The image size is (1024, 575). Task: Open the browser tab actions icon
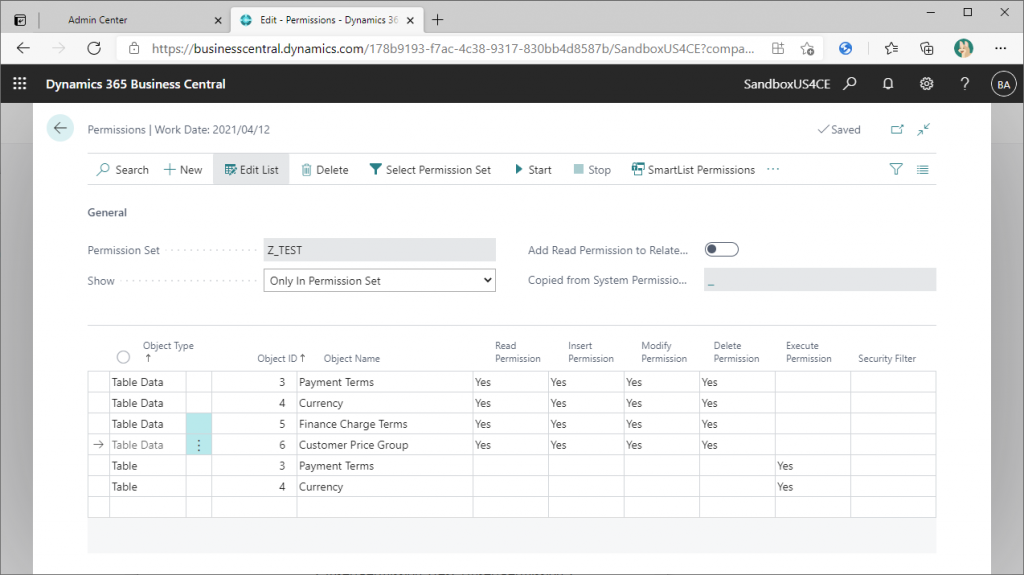click(20, 20)
